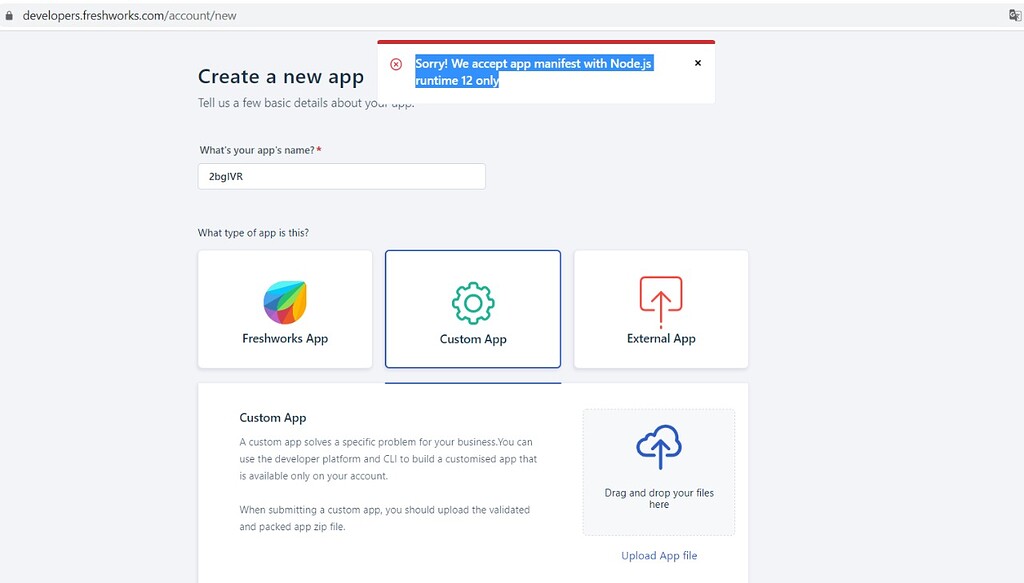
Task: Select the External App upload arrow icon
Action: 661,295
